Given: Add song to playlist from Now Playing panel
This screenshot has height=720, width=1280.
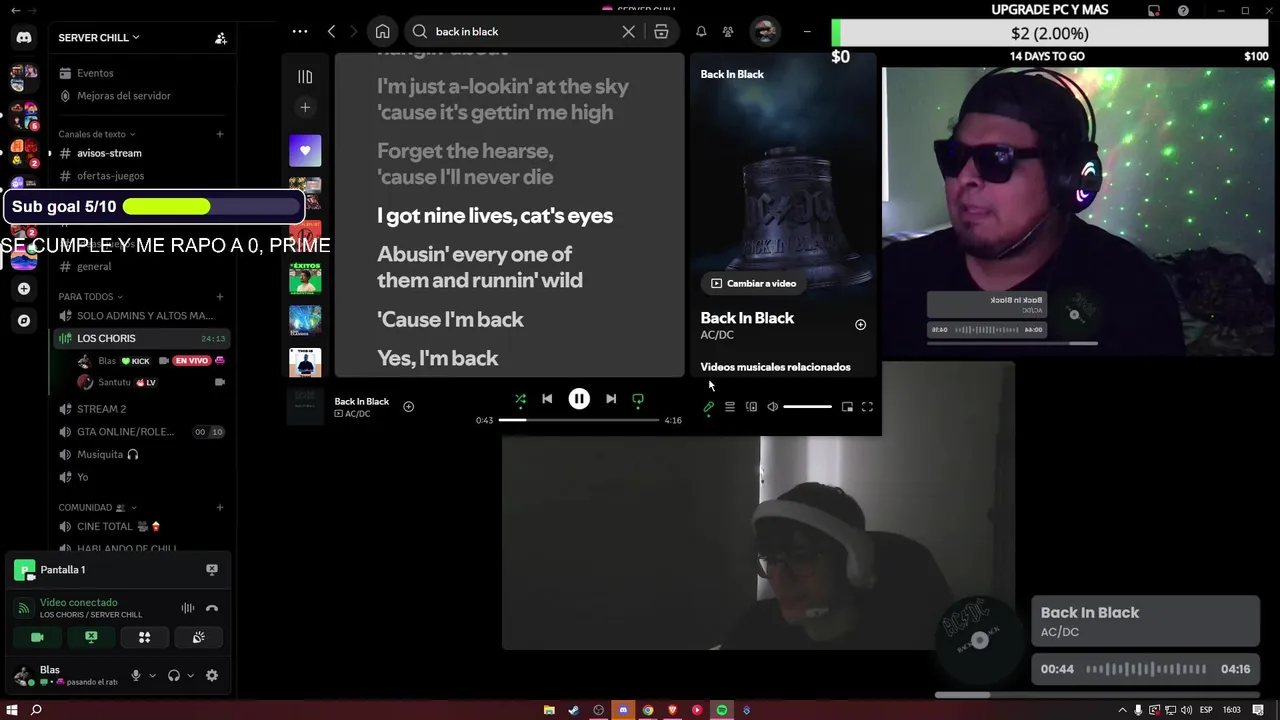Looking at the screenshot, I should click(x=860, y=325).
